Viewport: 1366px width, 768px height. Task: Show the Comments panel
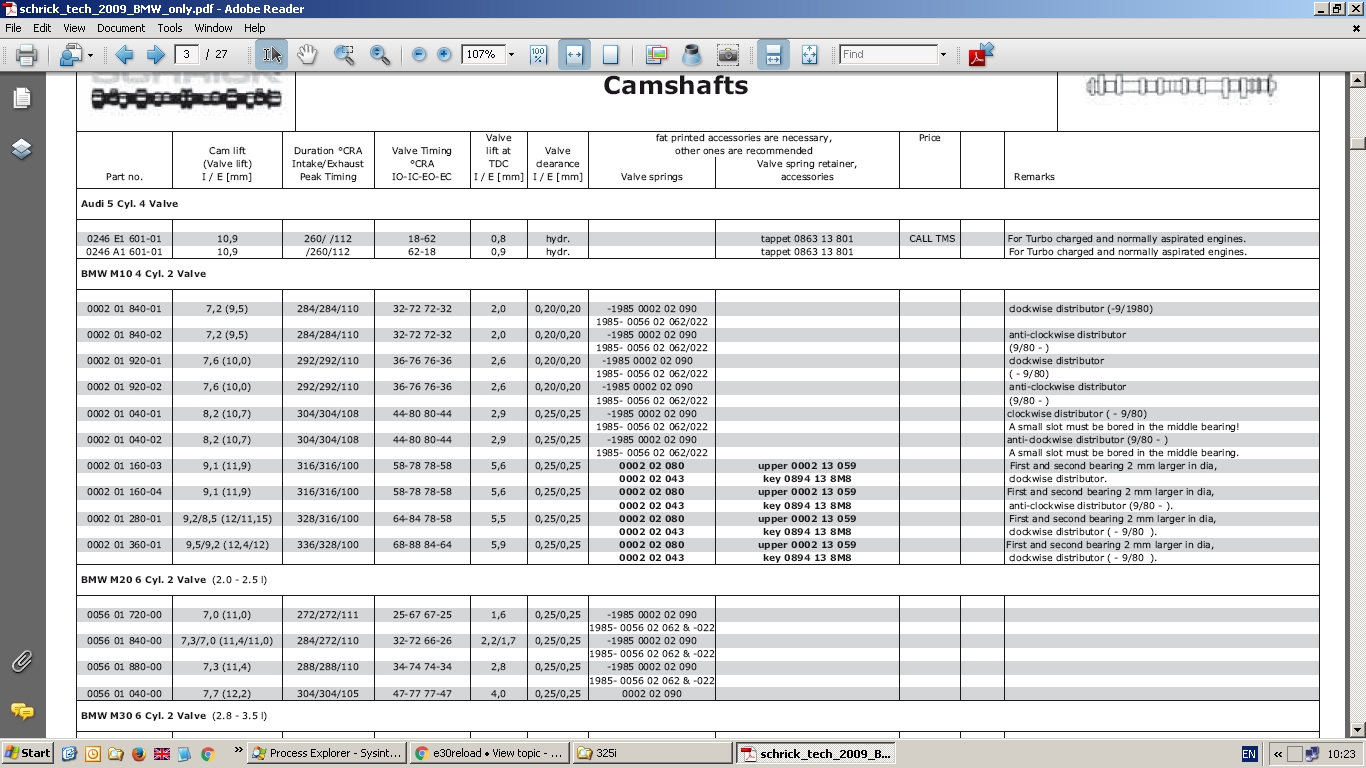22,711
